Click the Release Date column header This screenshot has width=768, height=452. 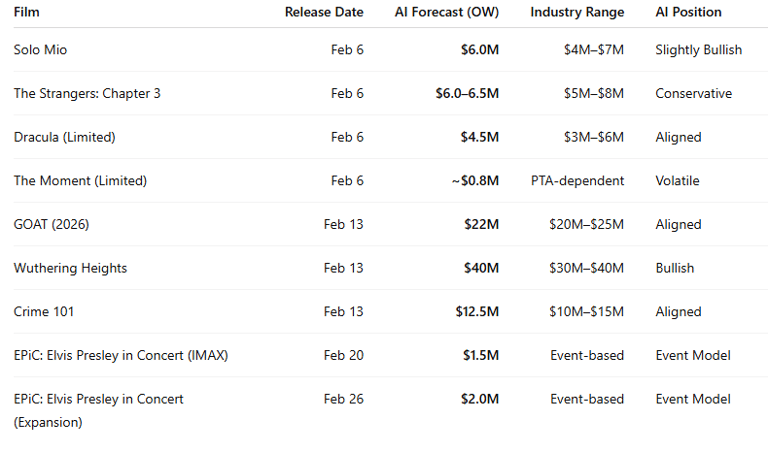pyautogui.click(x=324, y=12)
